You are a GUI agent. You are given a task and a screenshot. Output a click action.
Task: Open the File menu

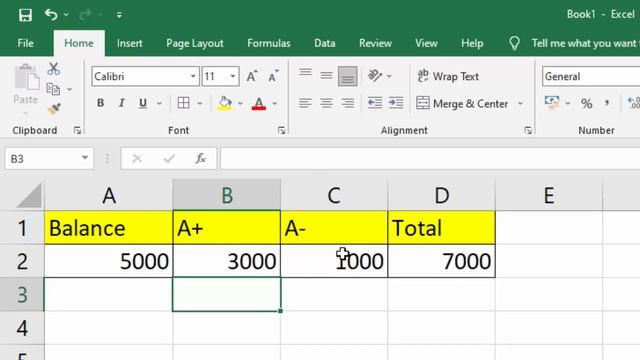click(25, 43)
